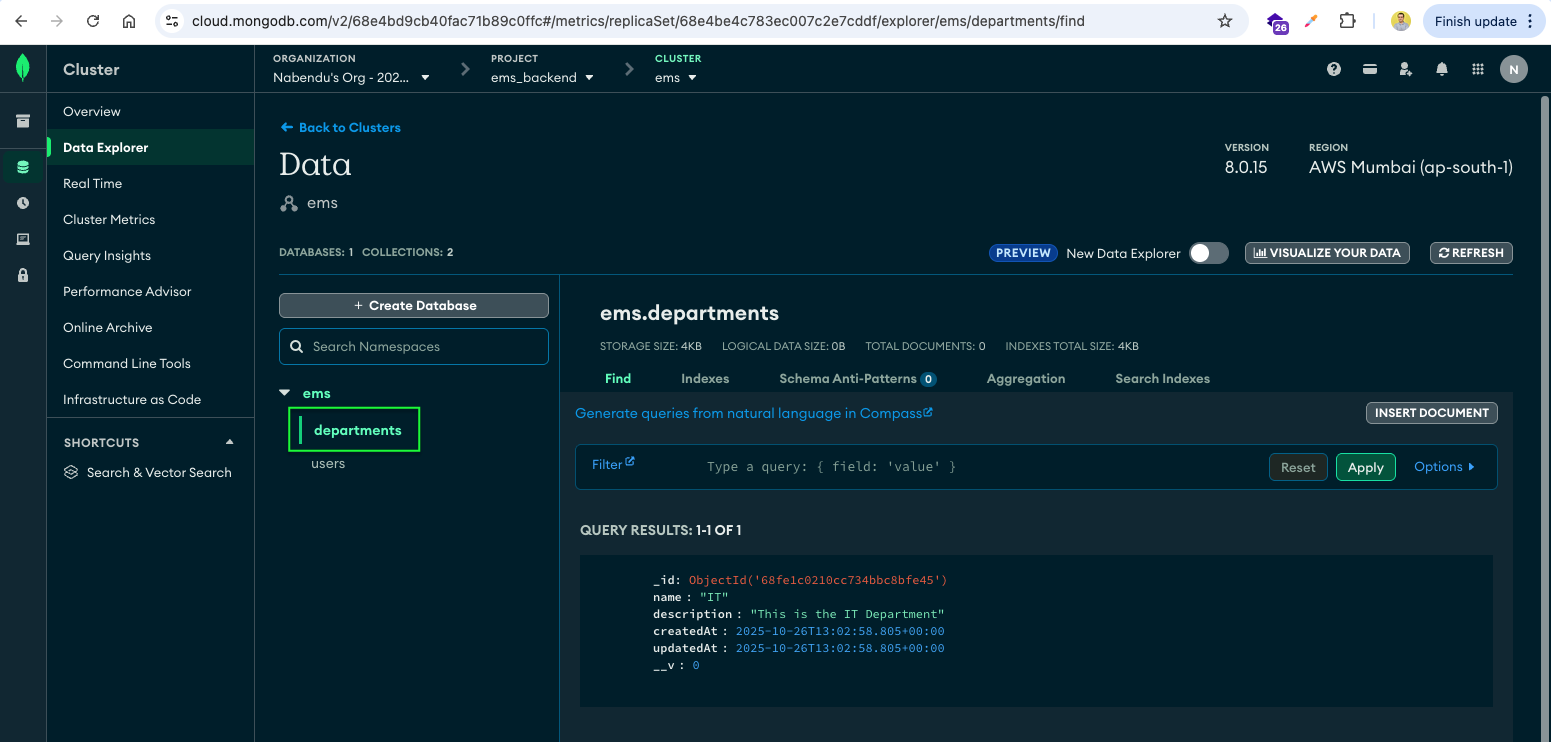Open the lock security sidebar icon

point(23,275)
